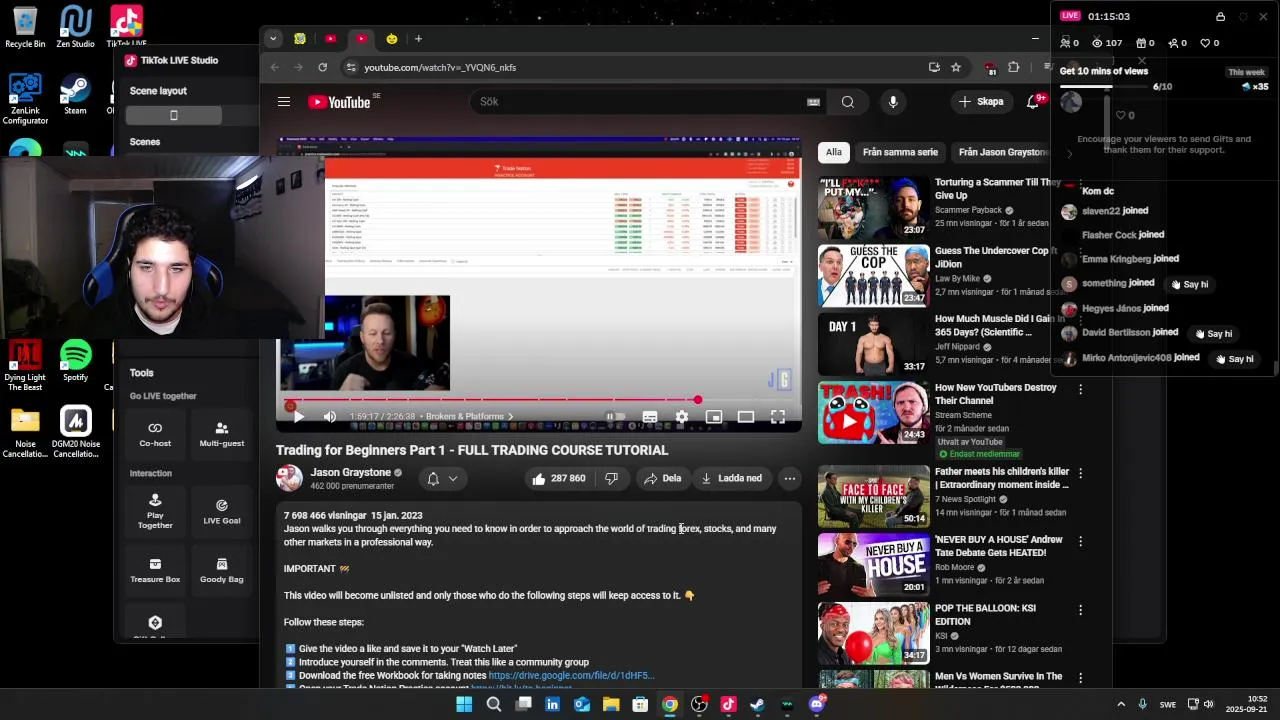1280x720 pixels.
Task: Open the YouTube hamburger guide menu
Action: pyautogui.click(x=284, y=102)
